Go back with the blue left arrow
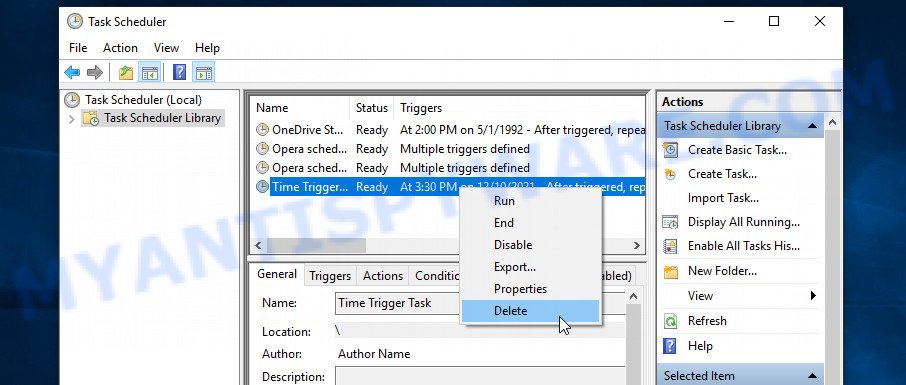 tap(72, 72)
